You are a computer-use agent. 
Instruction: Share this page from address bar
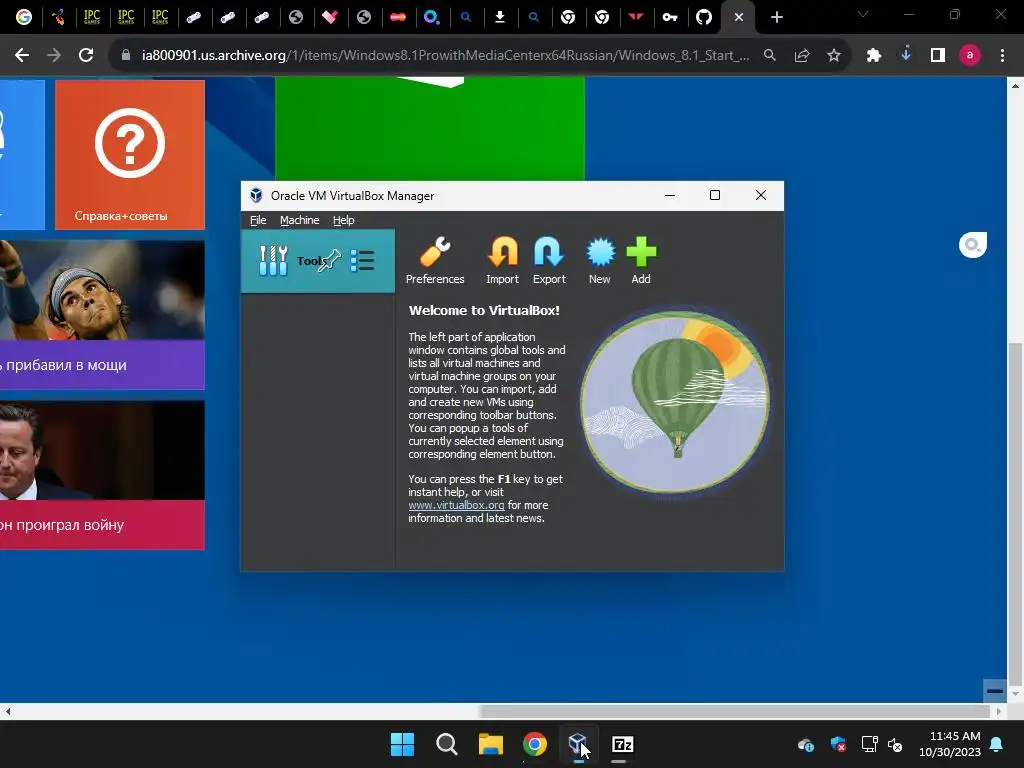point(802,56)
